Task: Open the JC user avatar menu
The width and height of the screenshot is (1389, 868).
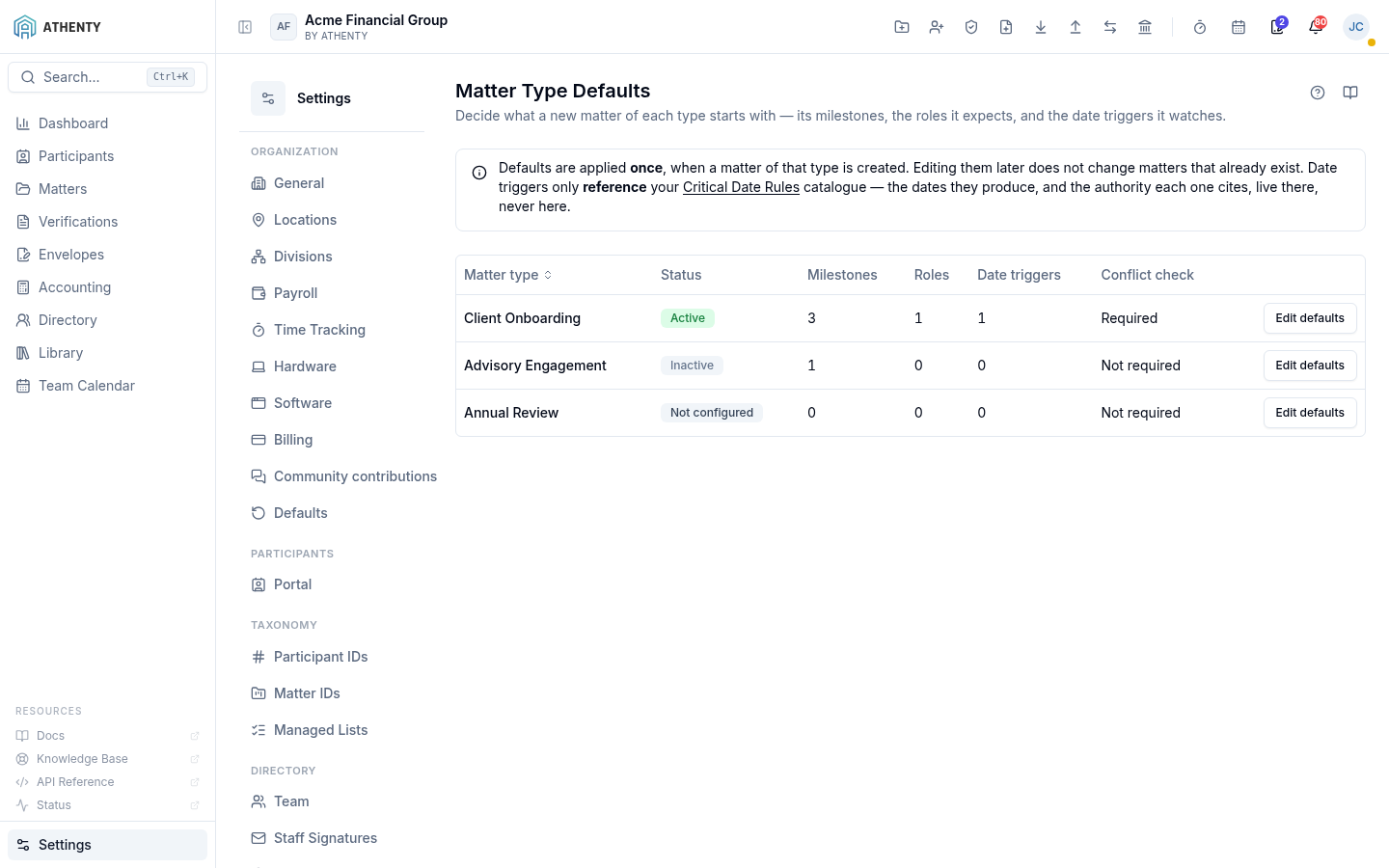Action: pos(1356,27)
